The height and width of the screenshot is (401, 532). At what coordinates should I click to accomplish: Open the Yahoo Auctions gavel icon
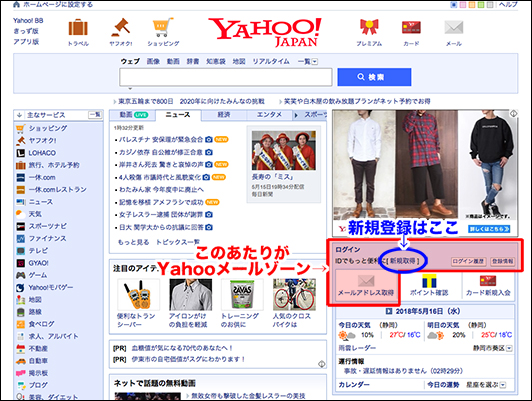(x=120, y=27)
